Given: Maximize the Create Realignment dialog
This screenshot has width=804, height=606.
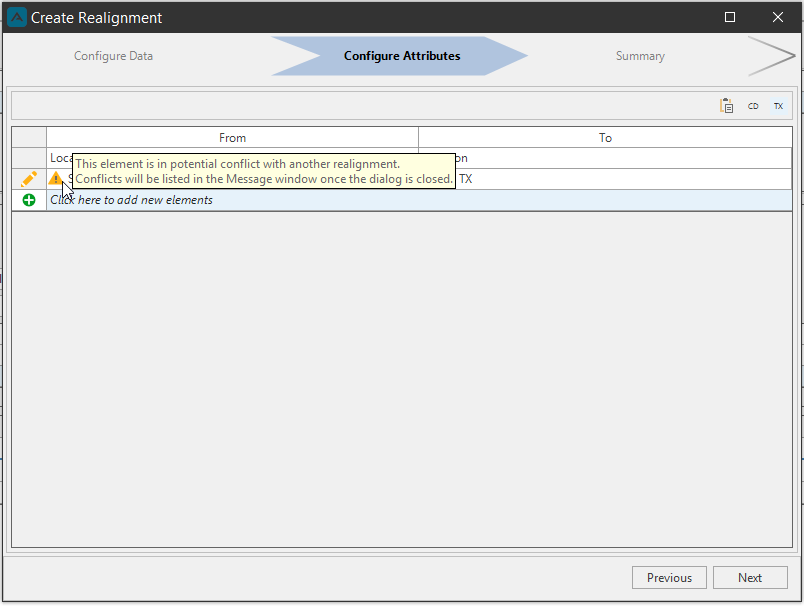Looking at the screenshot, I should pos(730,17).
